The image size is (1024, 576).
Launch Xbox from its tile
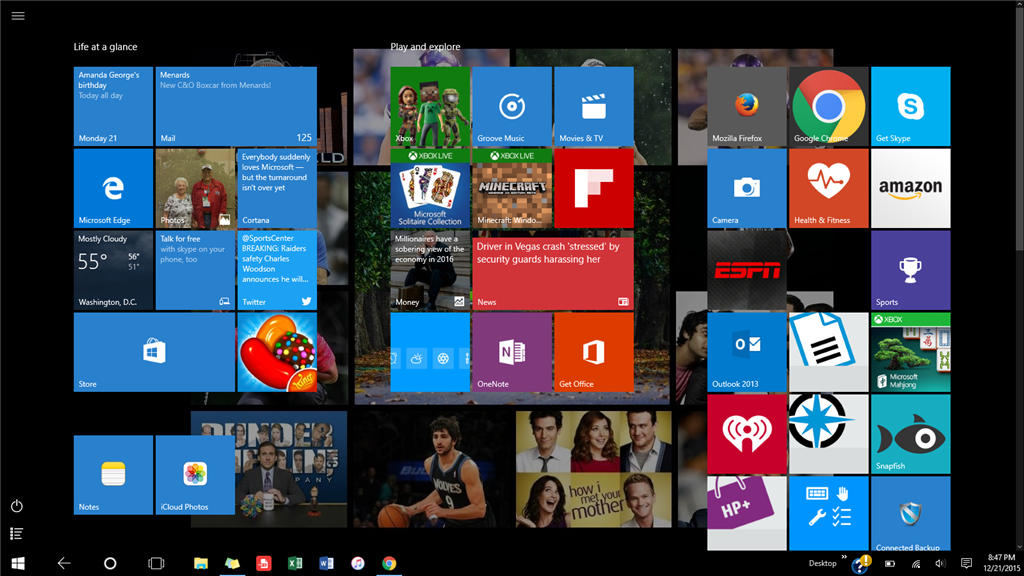coord(430,106)
